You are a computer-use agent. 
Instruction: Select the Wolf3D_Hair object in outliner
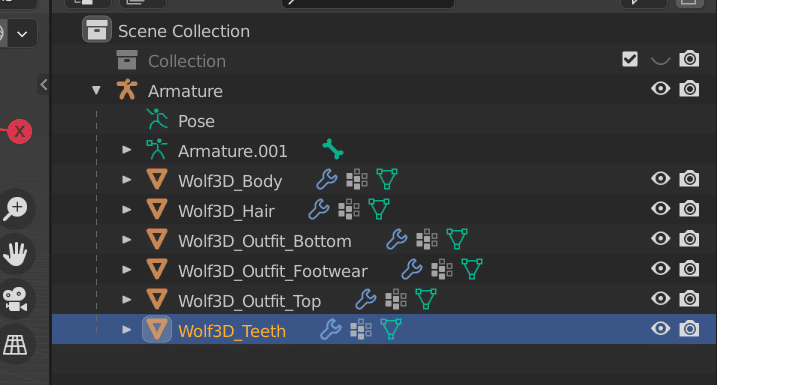click(226, 211)
